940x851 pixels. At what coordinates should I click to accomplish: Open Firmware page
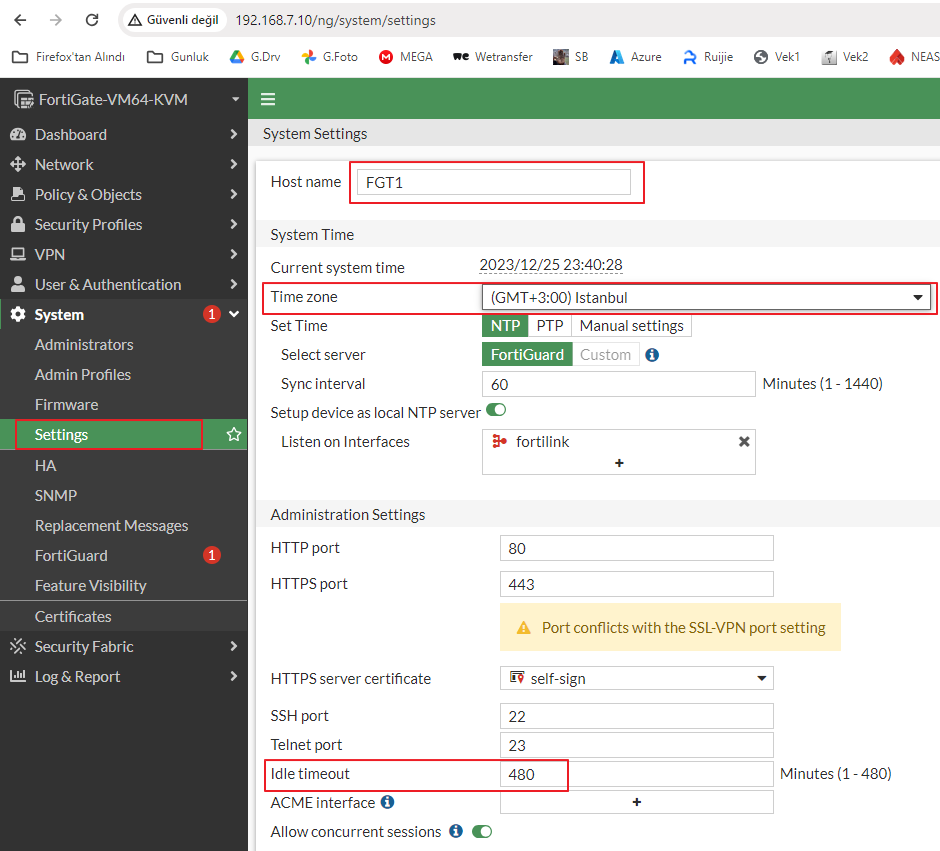pos(67,405)
